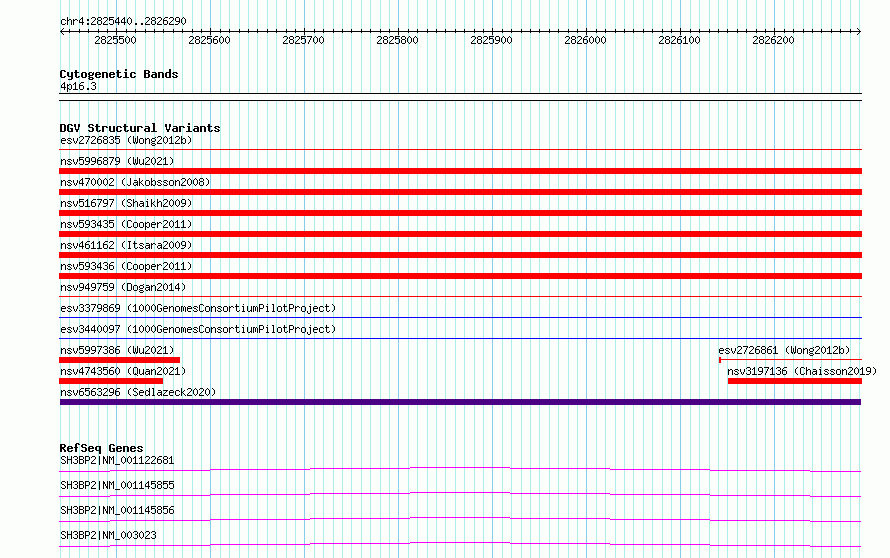Viewport: 890px width, 558px height.
Task: Select variant esv2726861 (Wong2012b) label
Action: coord(784,350)
